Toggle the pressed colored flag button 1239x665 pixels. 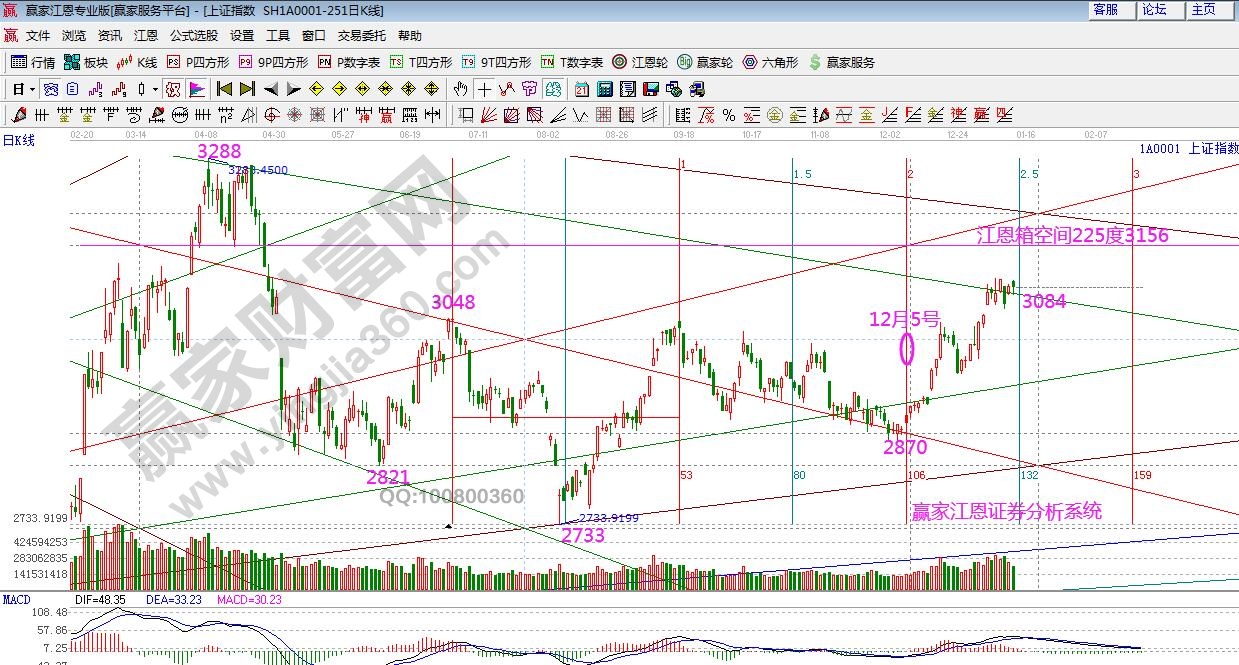point(197,89)
